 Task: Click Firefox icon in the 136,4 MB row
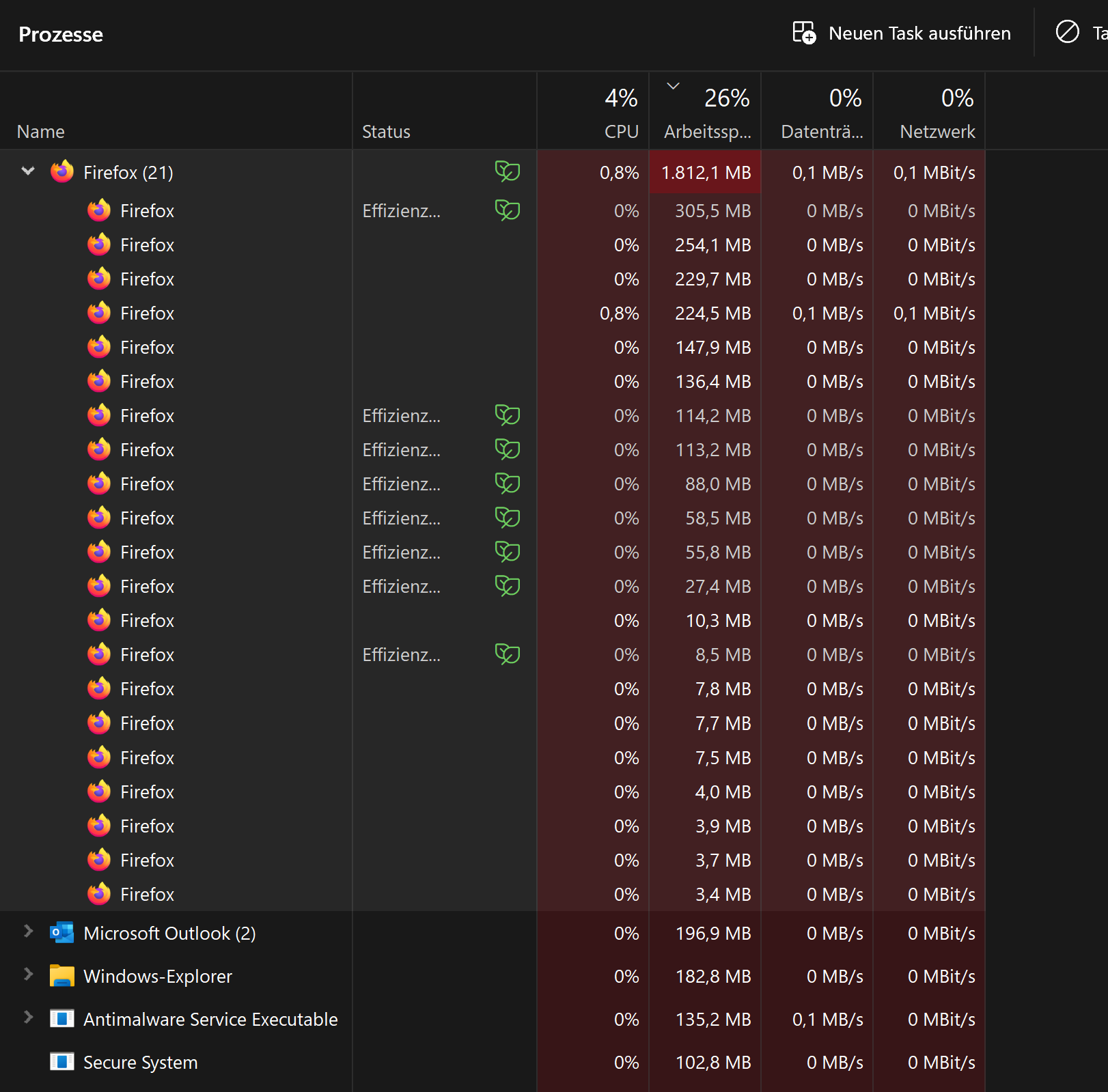coord(99,380)
